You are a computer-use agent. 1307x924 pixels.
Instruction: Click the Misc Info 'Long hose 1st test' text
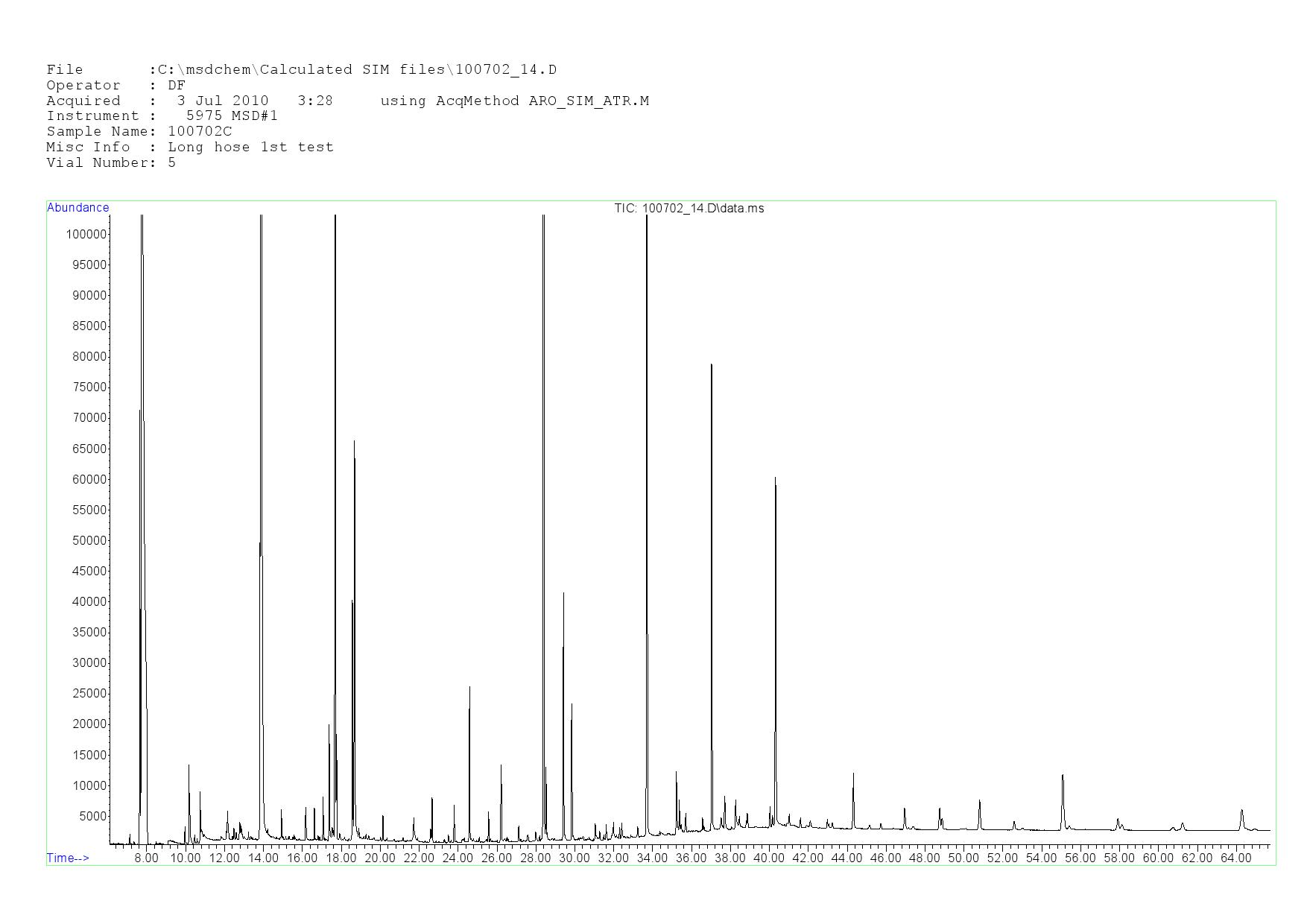coord(250,147)
